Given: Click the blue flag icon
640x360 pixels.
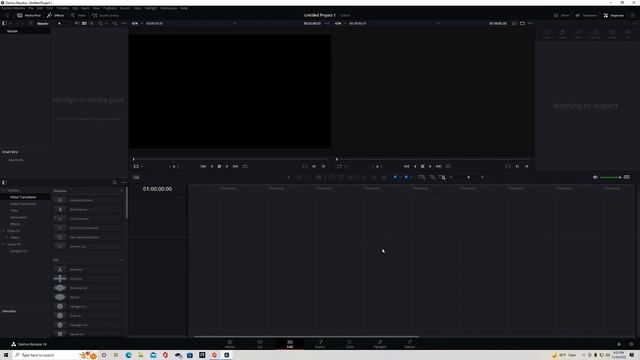Looking at the screenshot, I should pos(395,177).
